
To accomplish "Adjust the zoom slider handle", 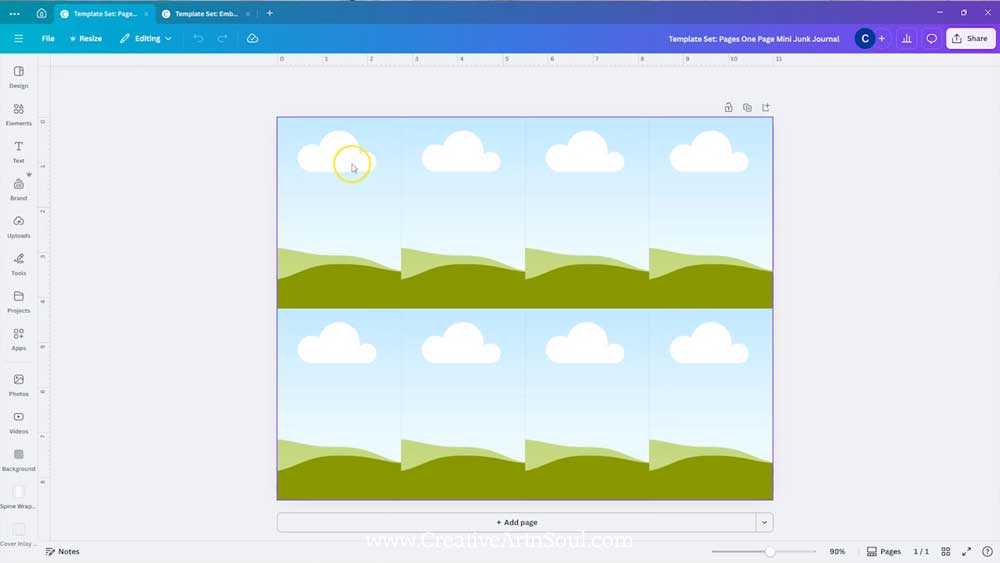I will [x=769, y=551].
